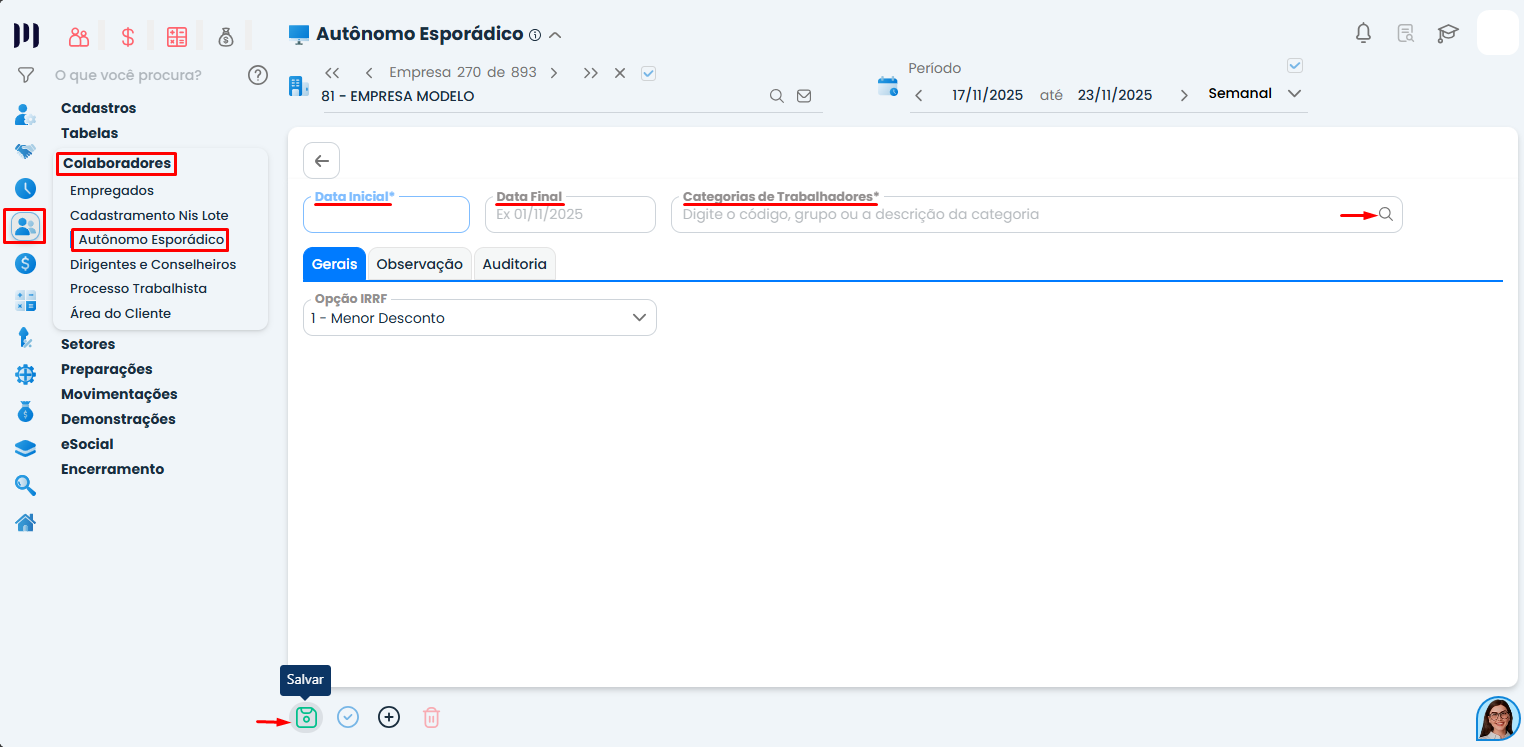Open Dirigentes e Conselheiros menu link
The image size is (1524, 747).
tap(153, 265)
